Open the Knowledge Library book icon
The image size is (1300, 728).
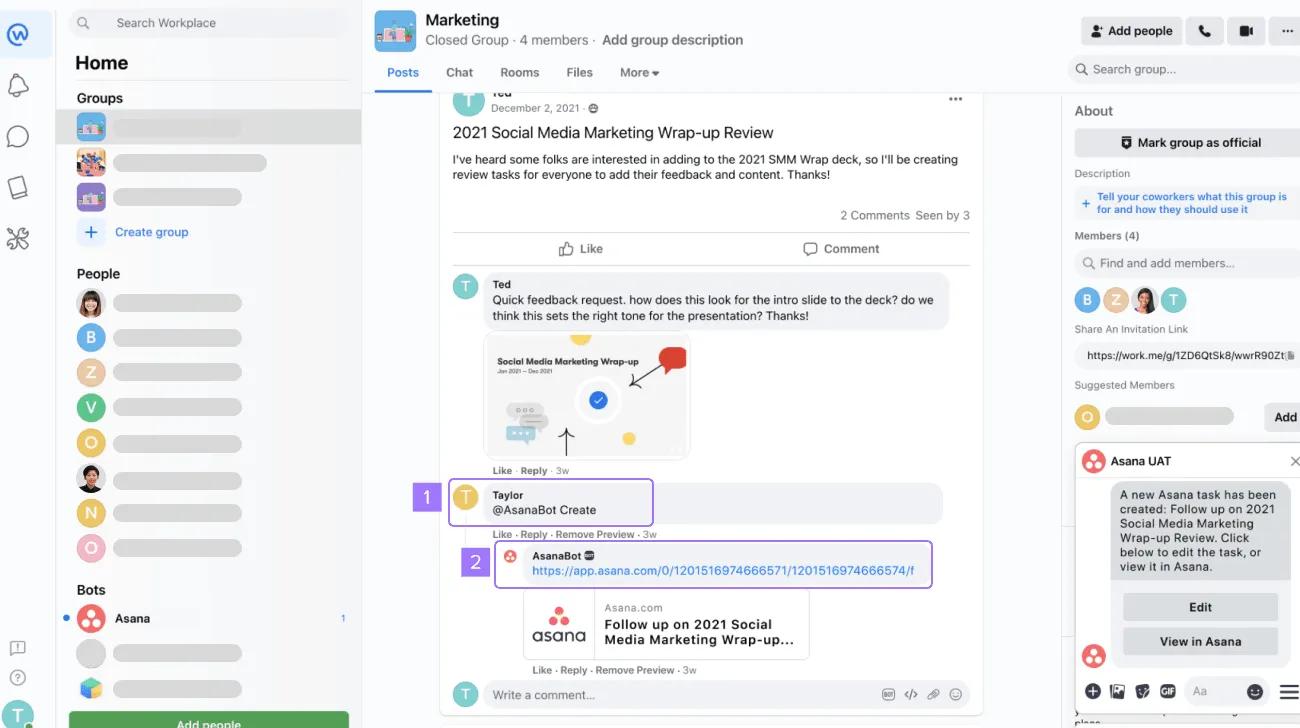(17, 188)
